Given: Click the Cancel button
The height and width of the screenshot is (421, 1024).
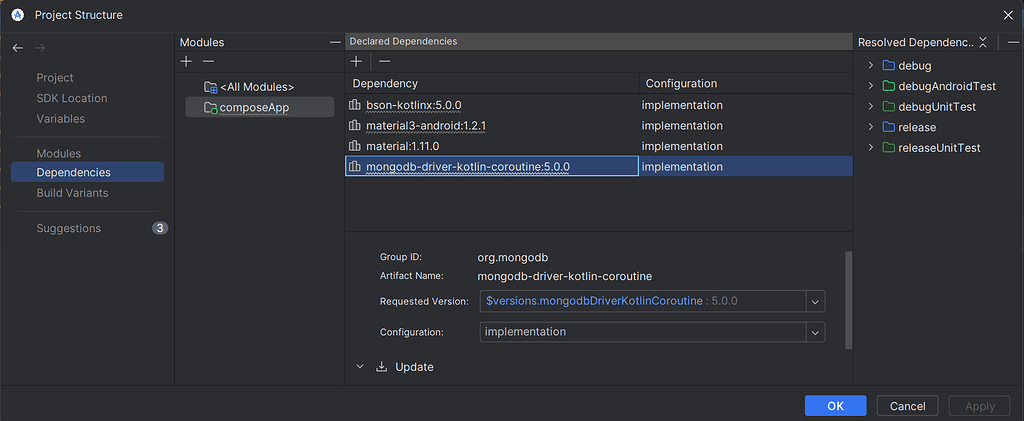Looking at the screenshot, I should [907, 406].
